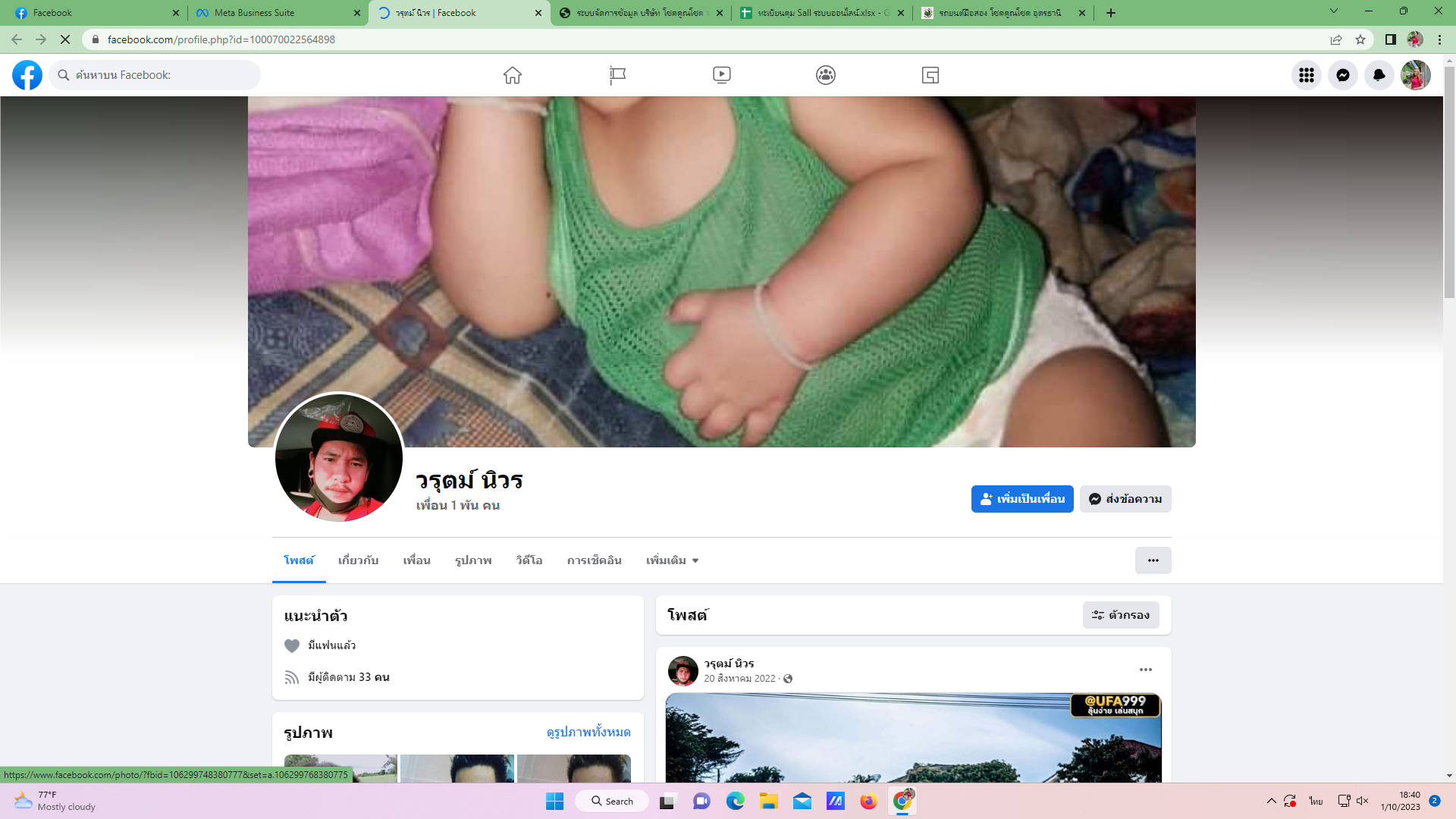The image size is (1456, 819).
Task: Switch to the รูปภาพ tab
Action: (x=473, y=560)
